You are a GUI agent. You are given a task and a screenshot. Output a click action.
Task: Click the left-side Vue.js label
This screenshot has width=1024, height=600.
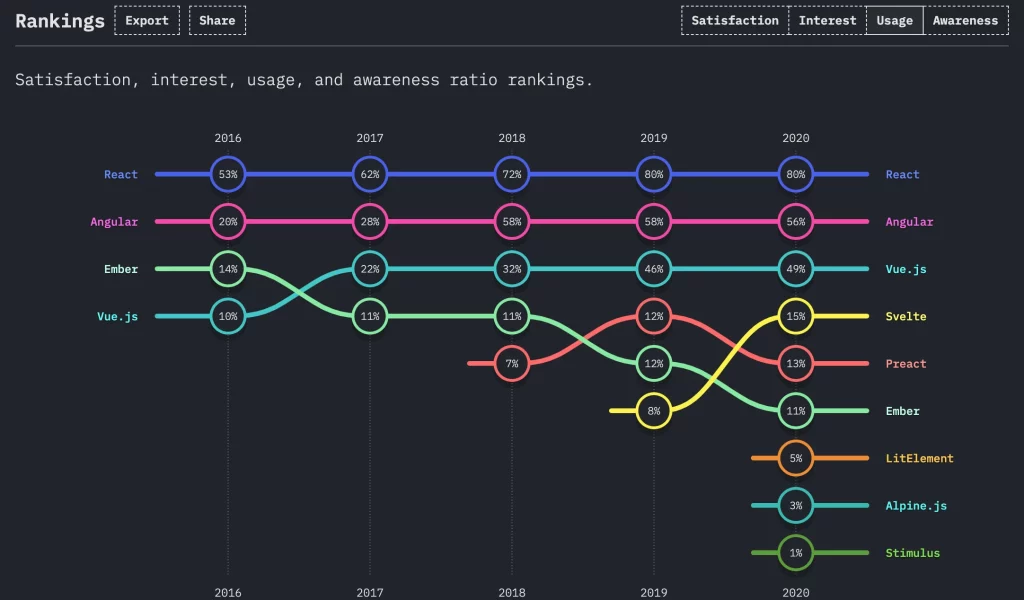[x=117, y=316]
